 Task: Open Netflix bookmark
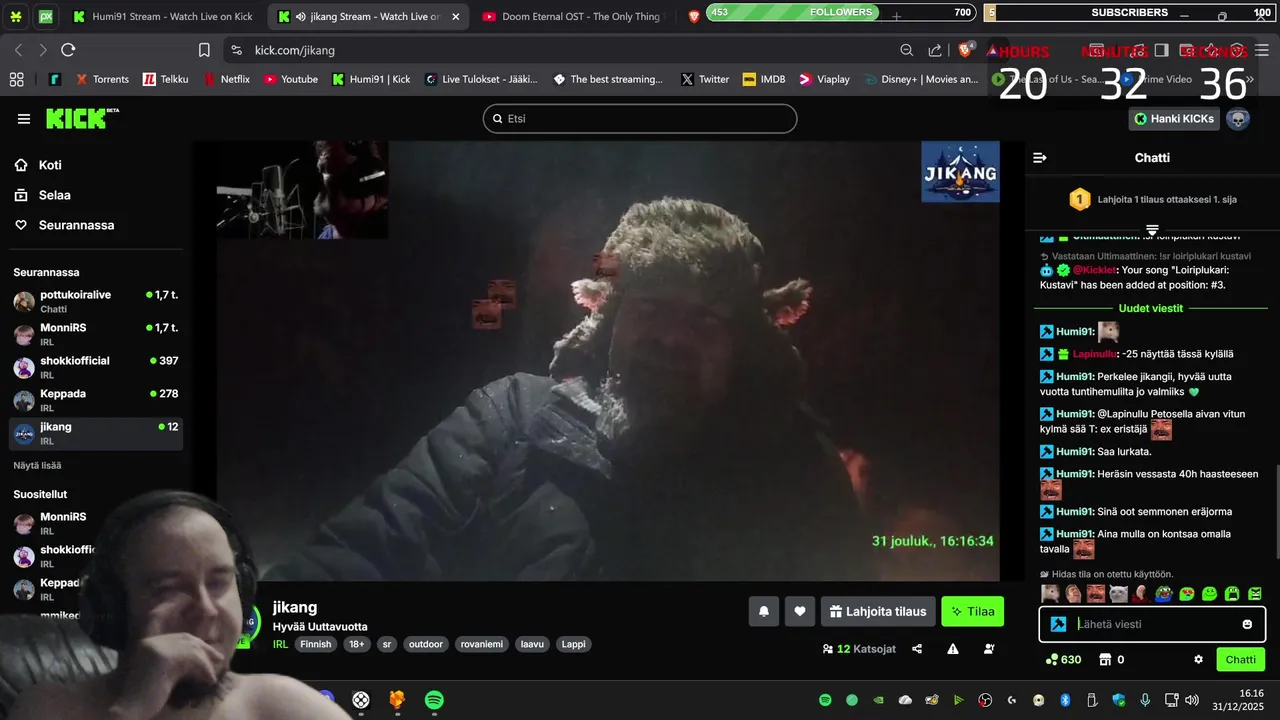point(226,79)
